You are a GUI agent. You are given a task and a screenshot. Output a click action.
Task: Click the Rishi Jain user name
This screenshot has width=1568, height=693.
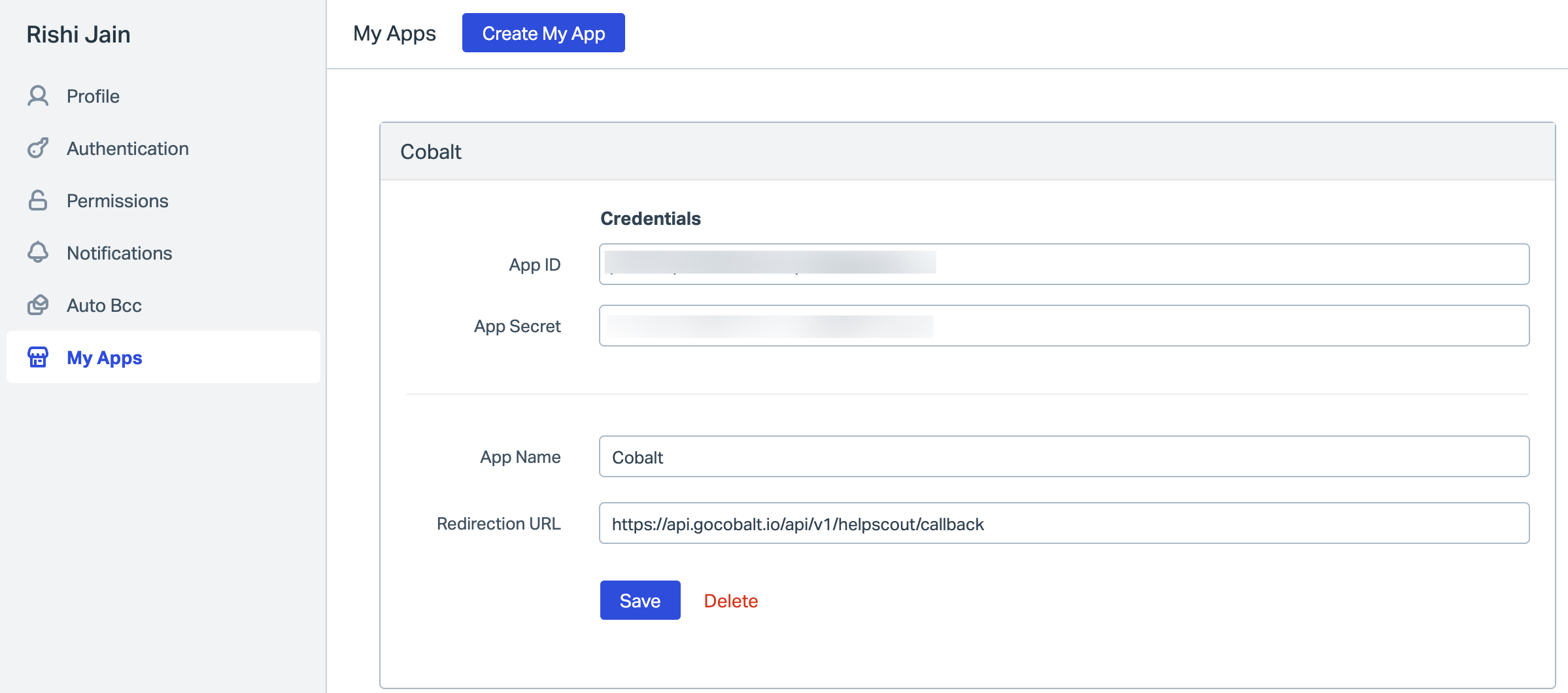[x=78, y=34]
